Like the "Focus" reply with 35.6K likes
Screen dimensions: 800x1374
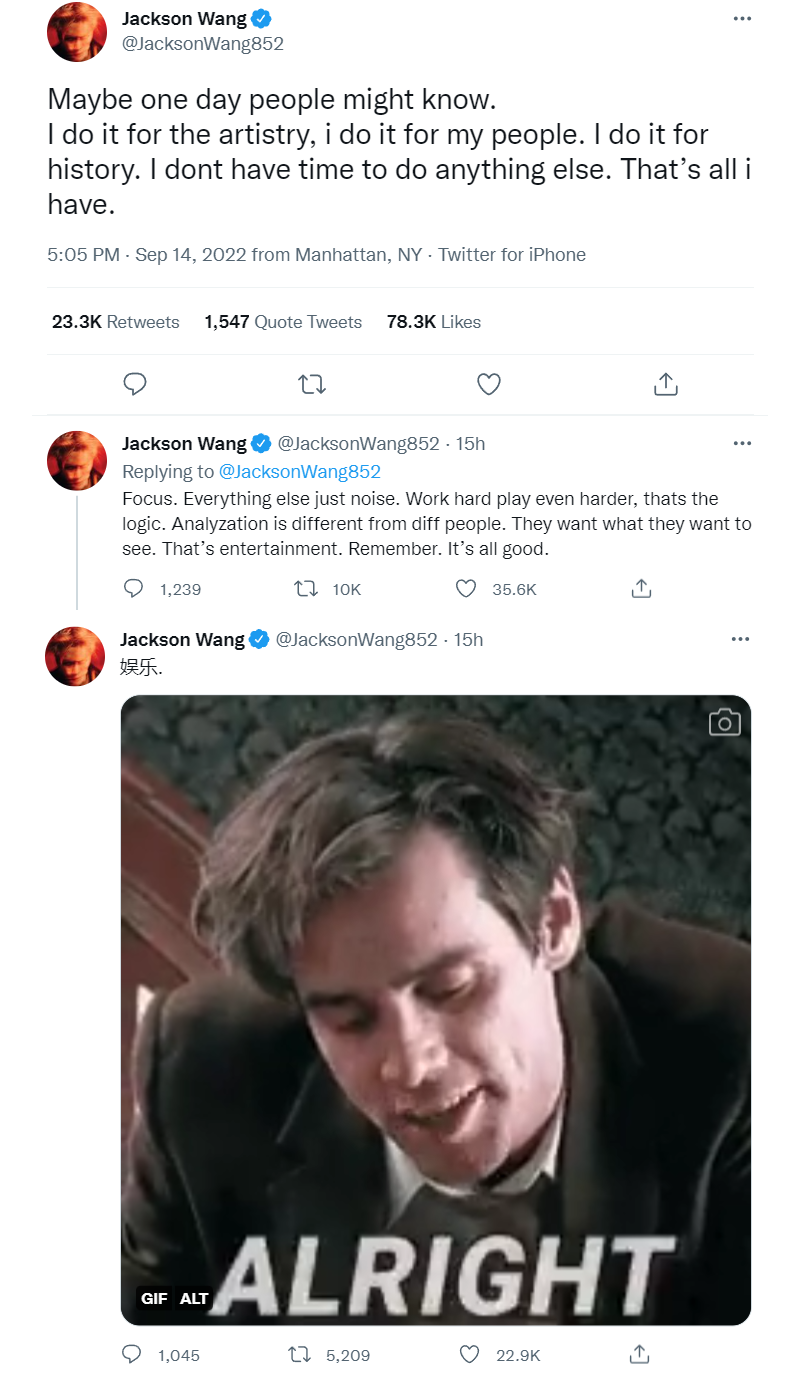click(x=466, y=589)
